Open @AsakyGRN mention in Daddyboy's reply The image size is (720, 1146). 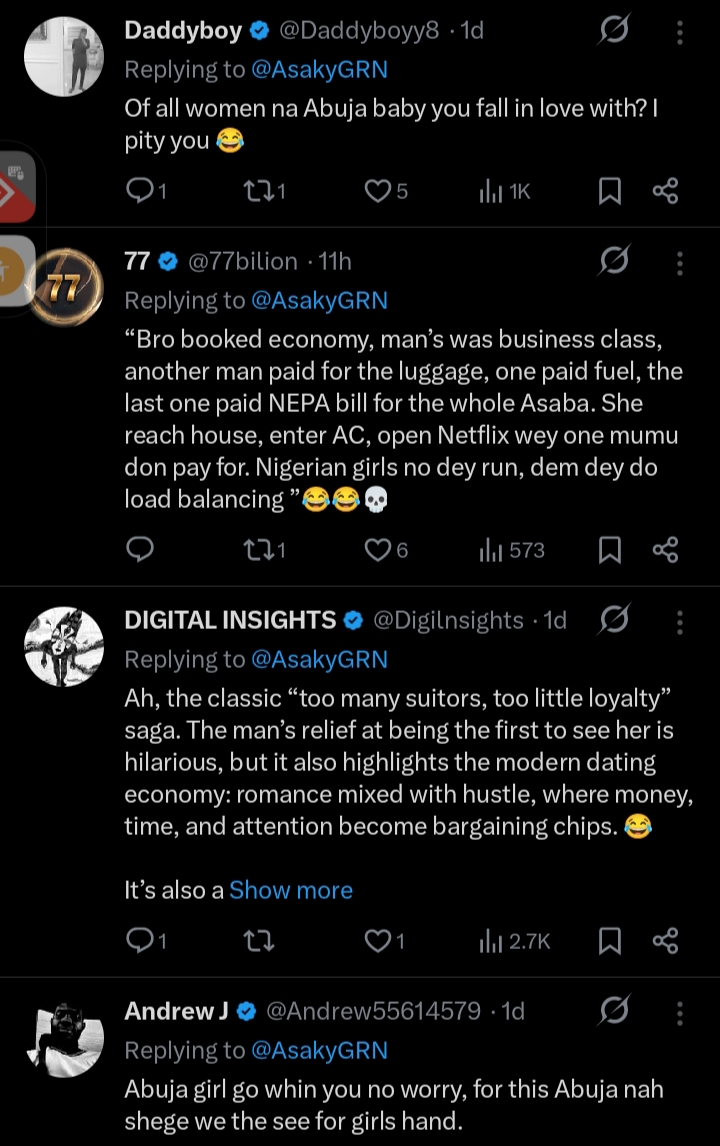[x=320, y=69]
